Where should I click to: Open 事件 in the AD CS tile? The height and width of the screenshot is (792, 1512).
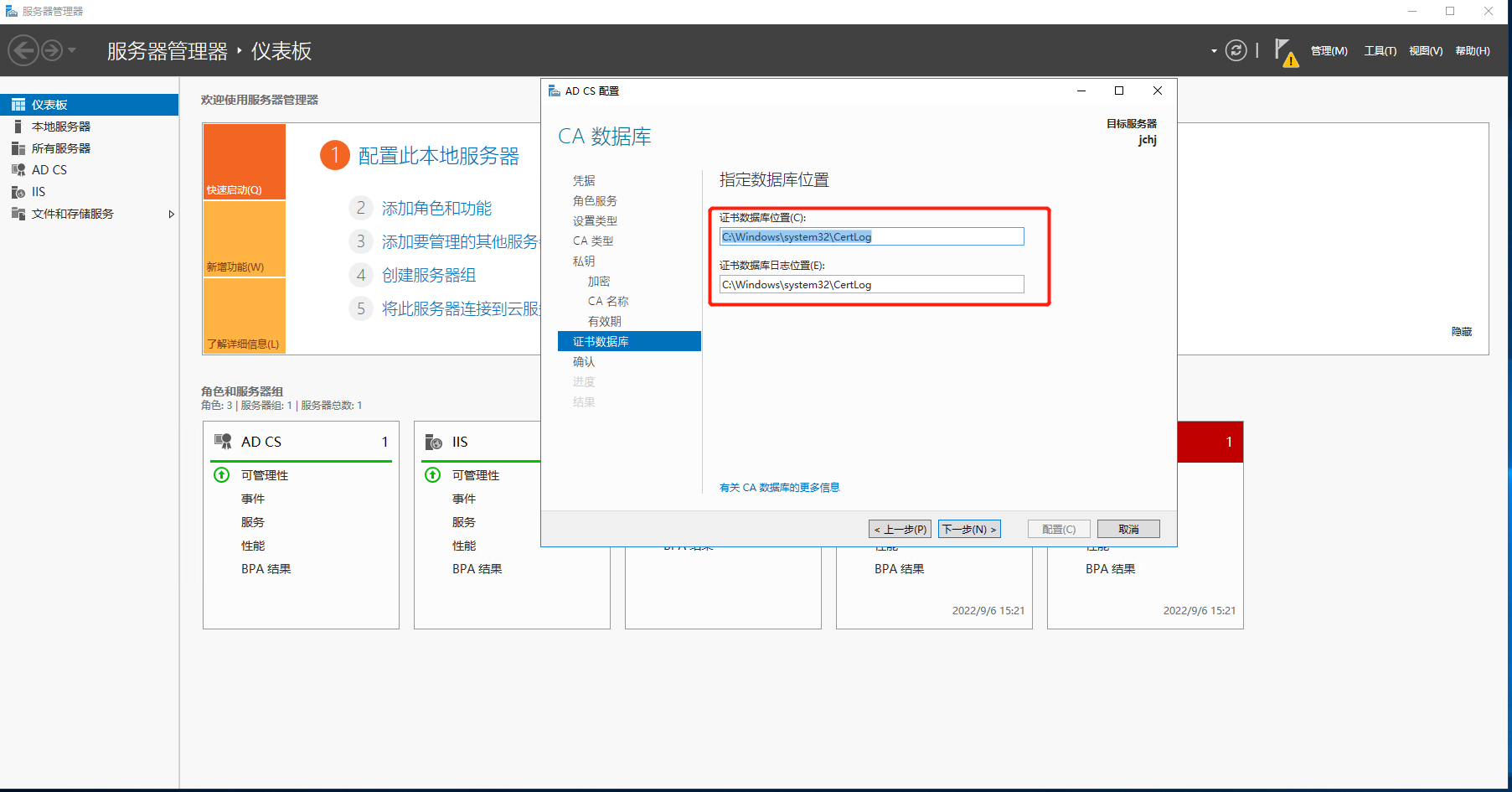(253, 499)
